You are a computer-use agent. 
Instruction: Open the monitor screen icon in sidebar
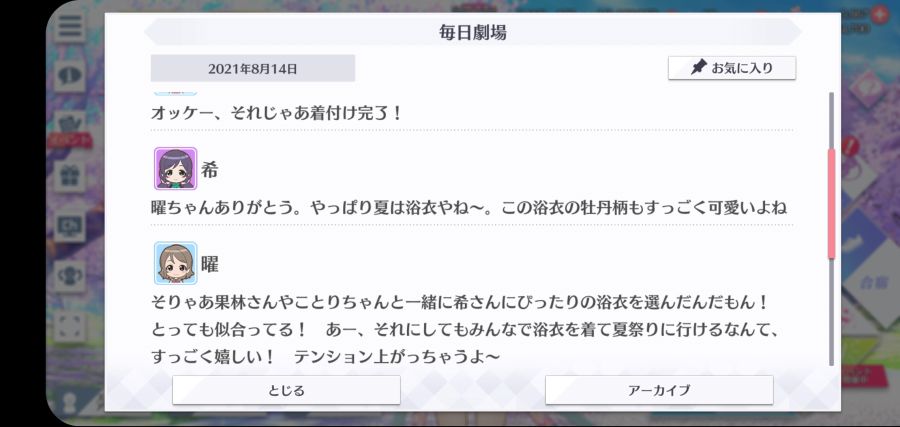[x=70, y=226]
